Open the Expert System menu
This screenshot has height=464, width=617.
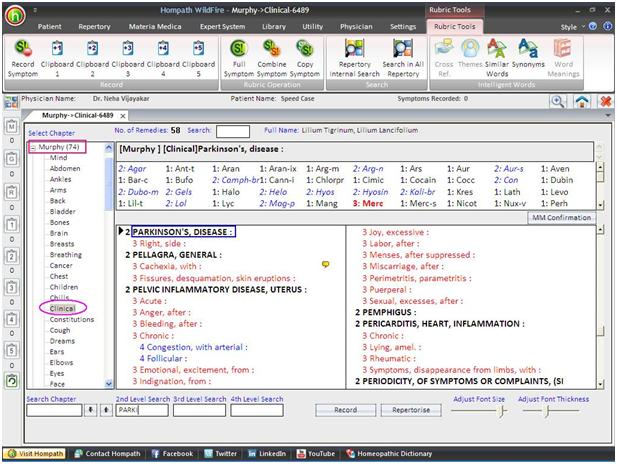coord(222,27)
